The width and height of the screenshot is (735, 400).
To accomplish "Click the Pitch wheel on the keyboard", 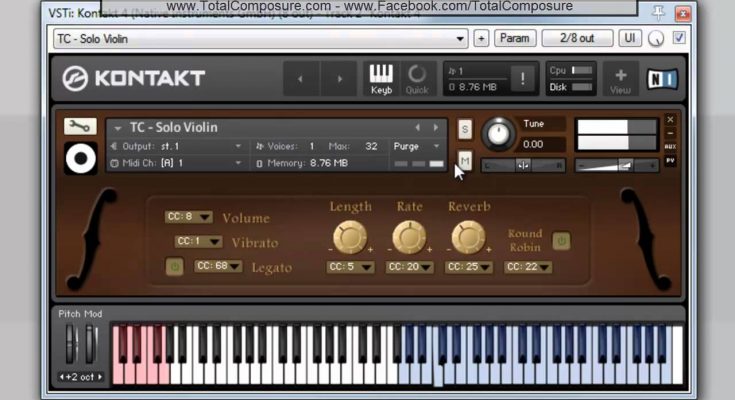I will [x=71, y=346].
